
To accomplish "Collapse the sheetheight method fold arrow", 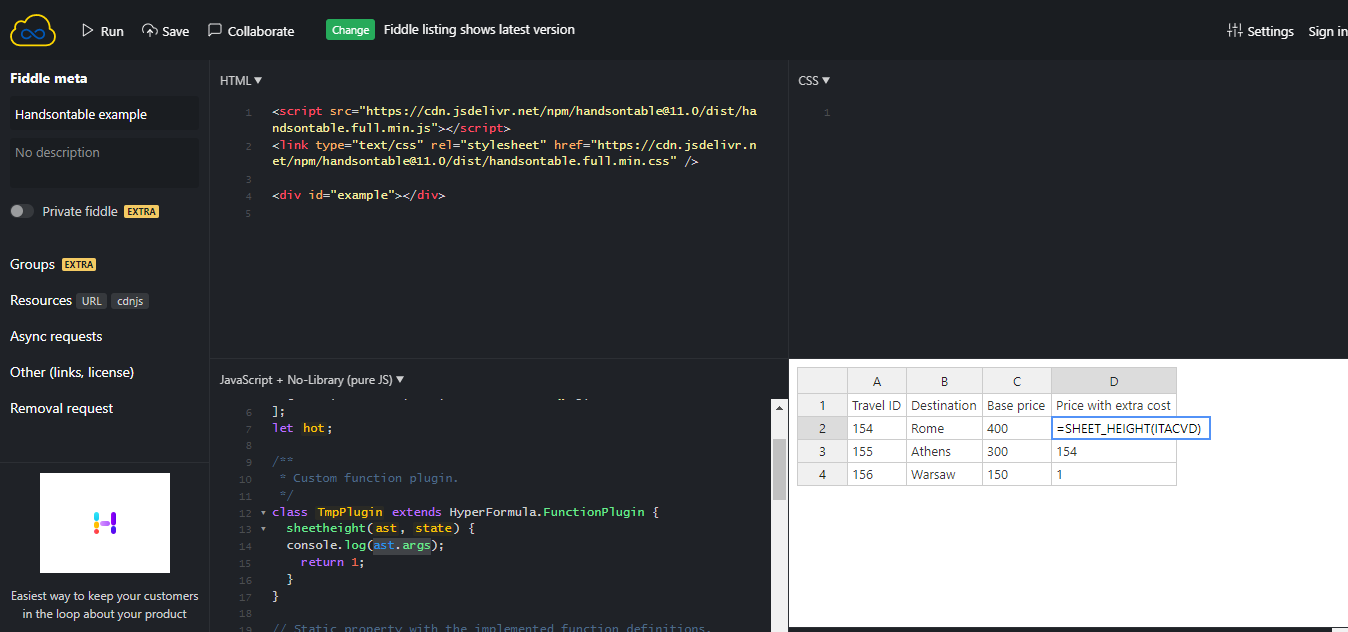I will [x=263, y=528].
